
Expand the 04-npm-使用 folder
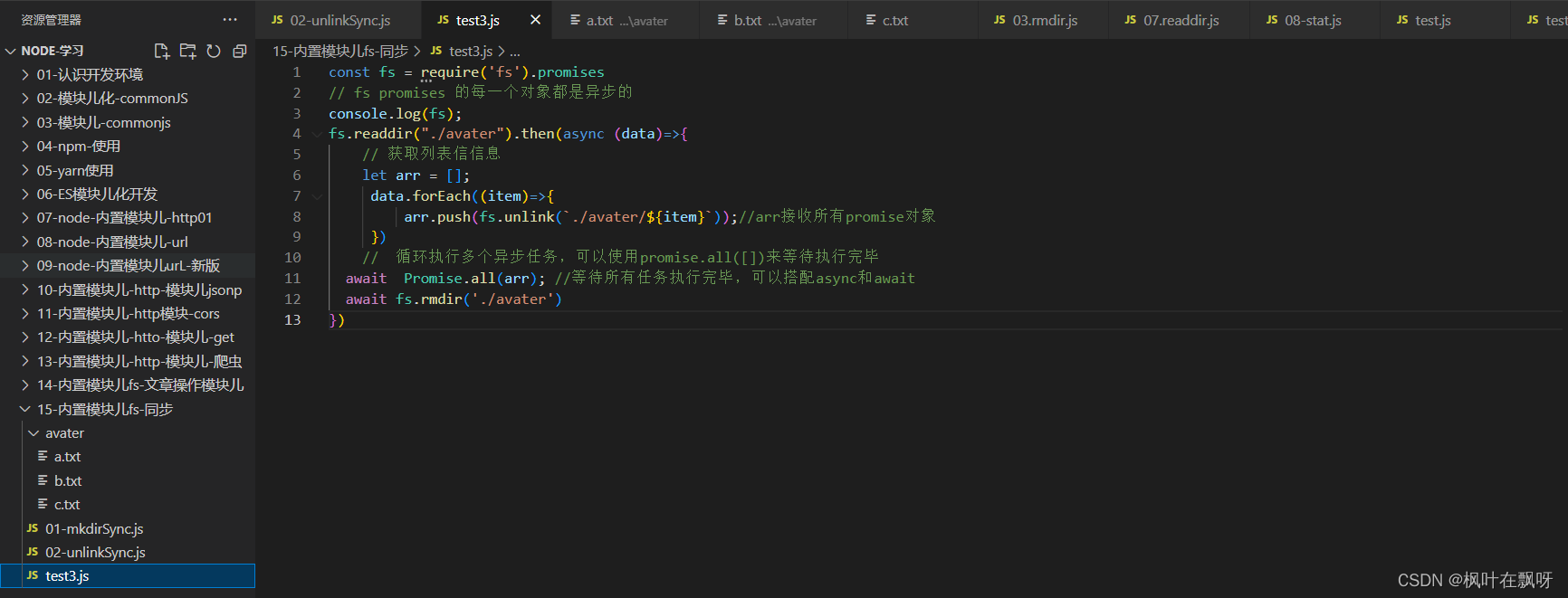(25, 146)
